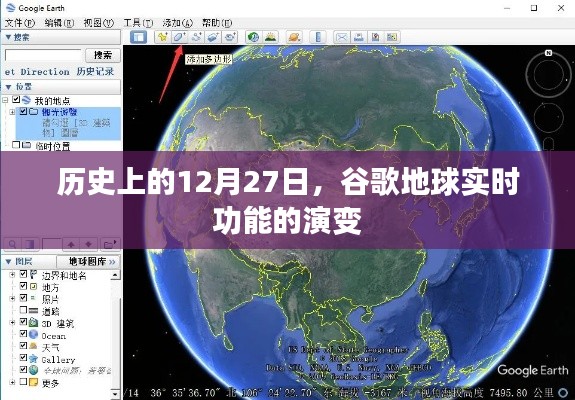Open the 历史记录 link
This screenshot has height=400, width=575.
[x=95, y=71]
